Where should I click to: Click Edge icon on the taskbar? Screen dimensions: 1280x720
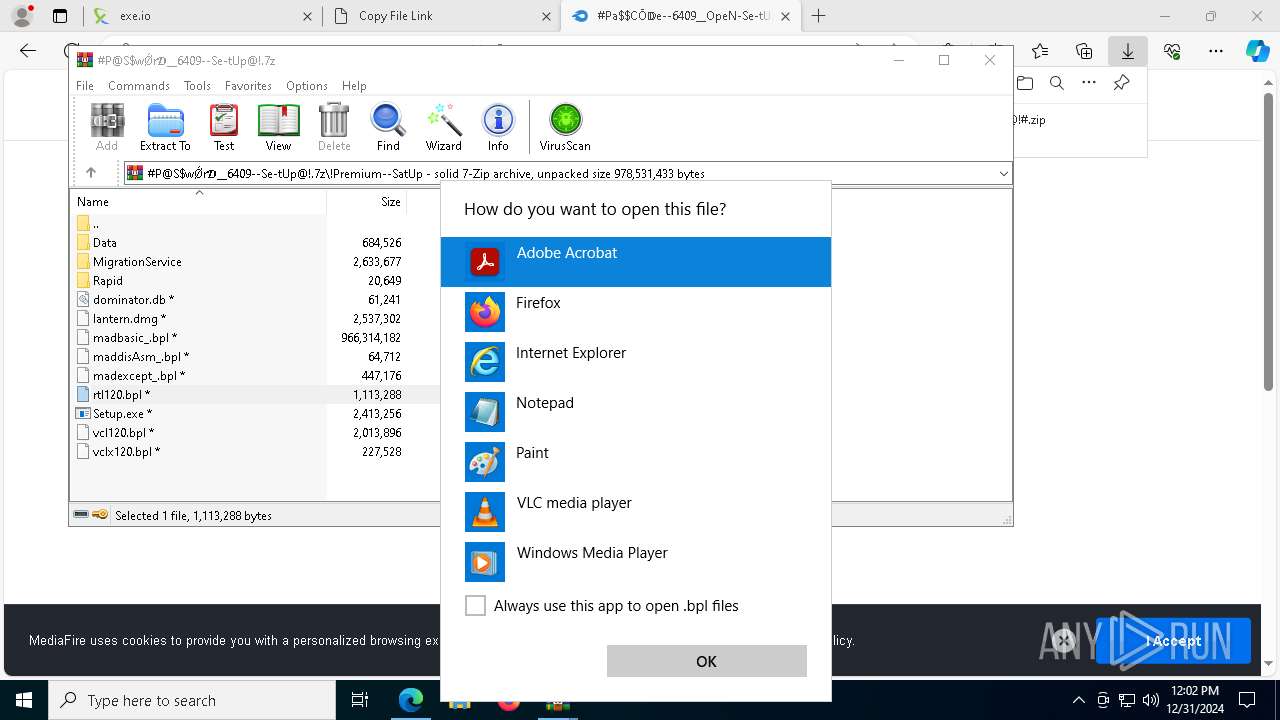[411, 701]
